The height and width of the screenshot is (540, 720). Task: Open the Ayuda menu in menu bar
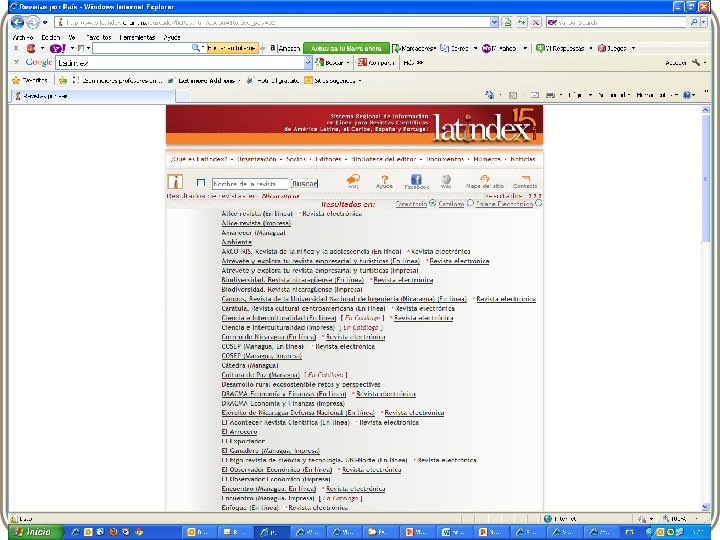tap(172, 37)
